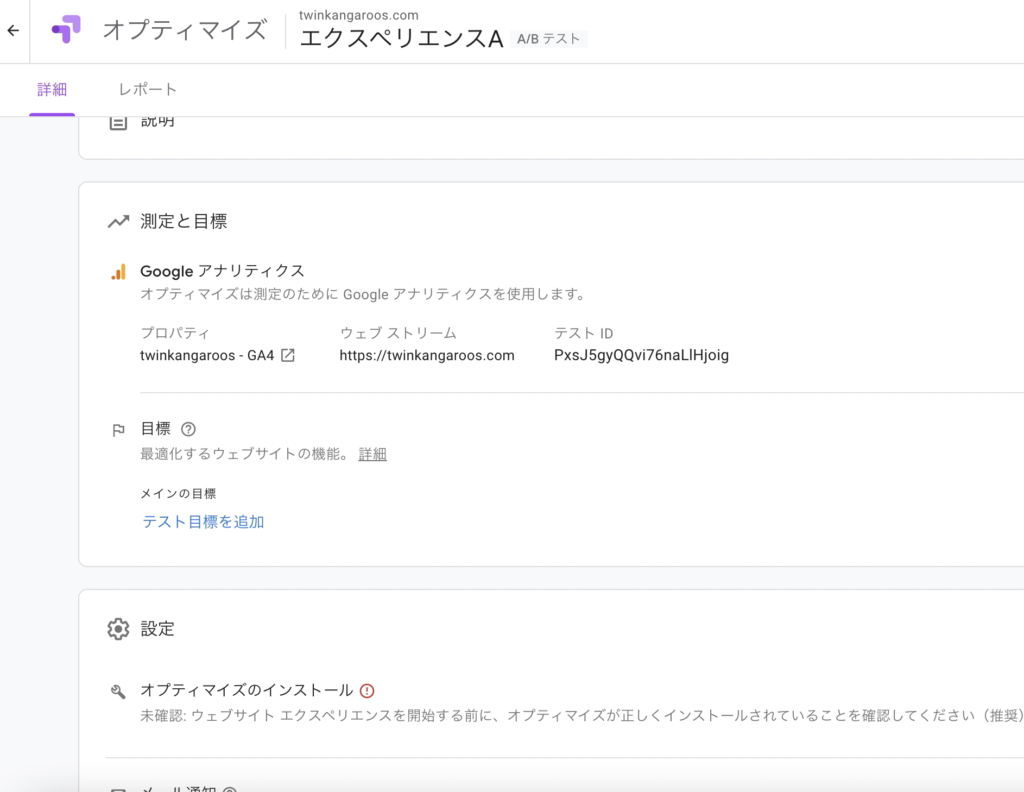Click the twinkangaroos.com container name in header
This screenshot has width=1024, height=792.
pos(359,15)
